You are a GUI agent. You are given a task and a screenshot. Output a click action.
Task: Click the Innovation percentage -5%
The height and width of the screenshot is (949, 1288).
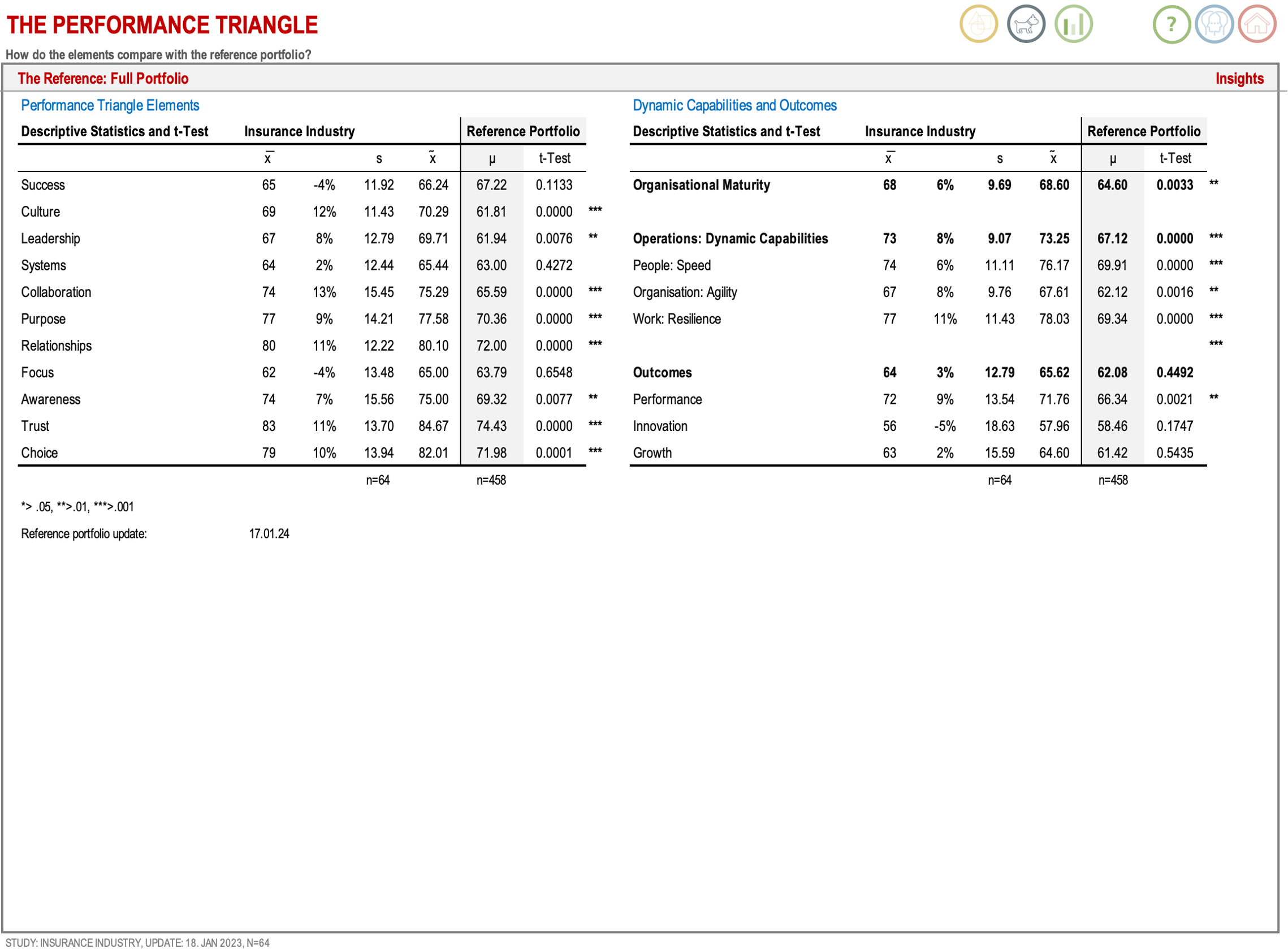pyautogui.click(x=945, y=426)
